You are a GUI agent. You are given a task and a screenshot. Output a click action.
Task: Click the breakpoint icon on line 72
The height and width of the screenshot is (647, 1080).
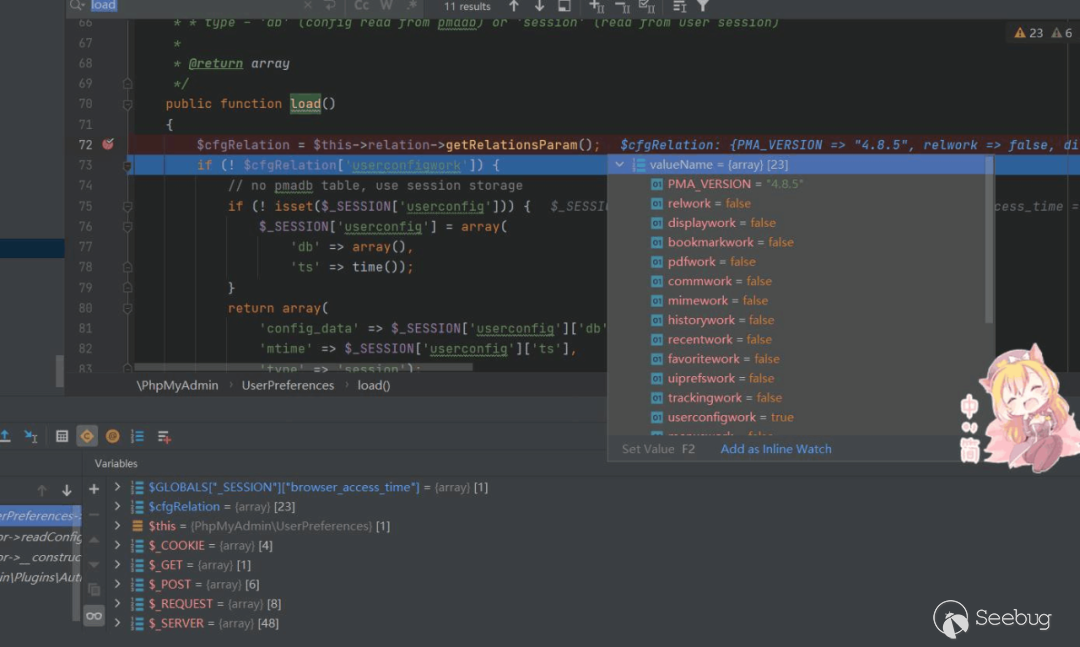(x=108, y=144)
